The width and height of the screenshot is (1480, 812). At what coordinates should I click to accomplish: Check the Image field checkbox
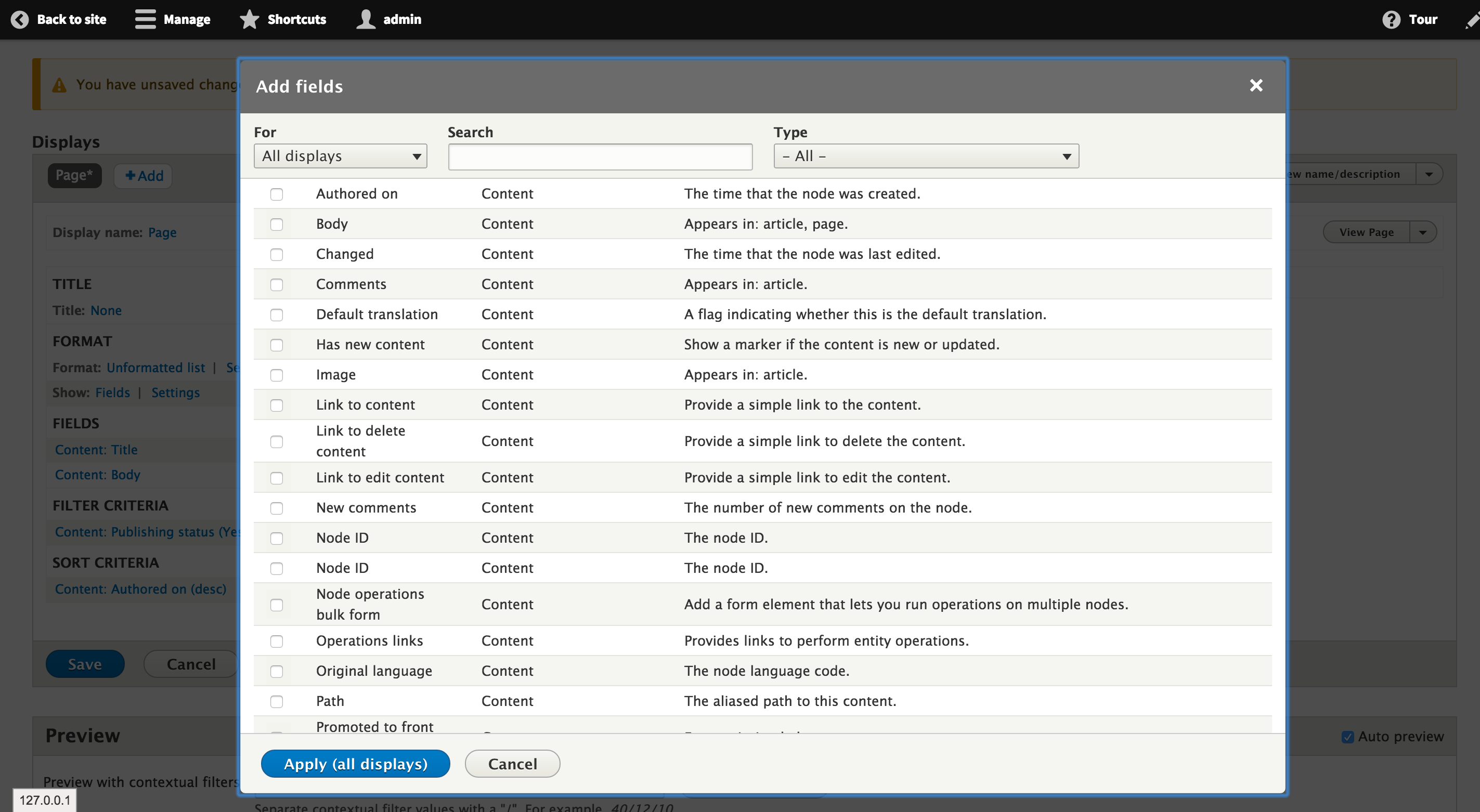(276, 375)
